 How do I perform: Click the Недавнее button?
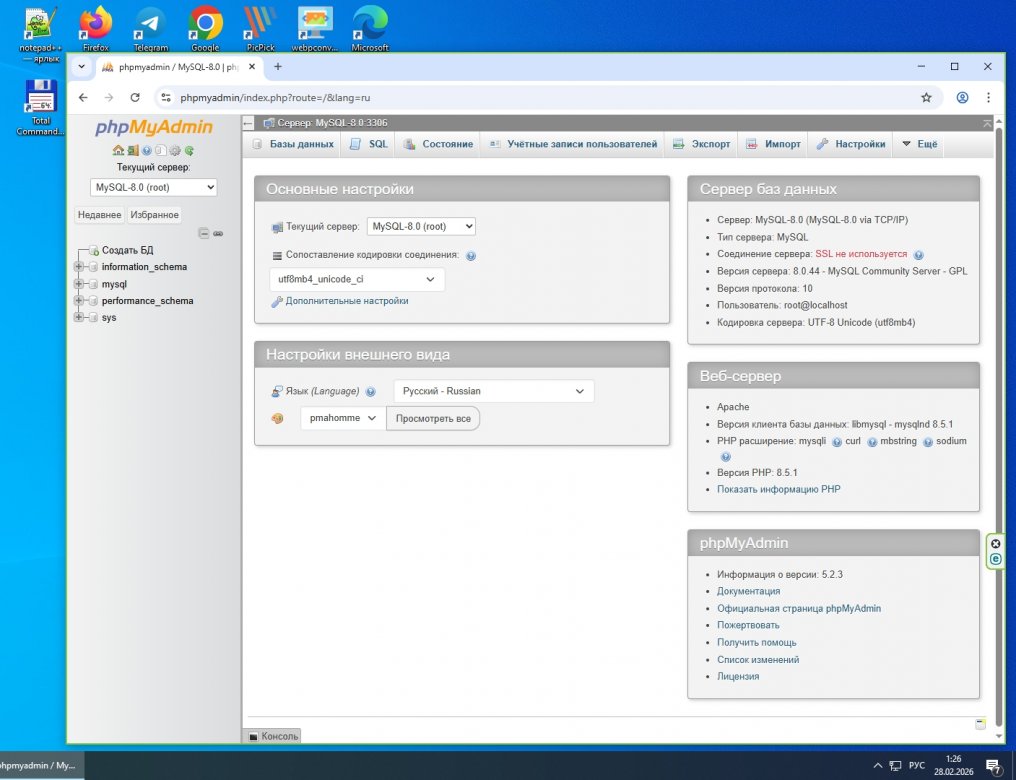tap(99, 215)
